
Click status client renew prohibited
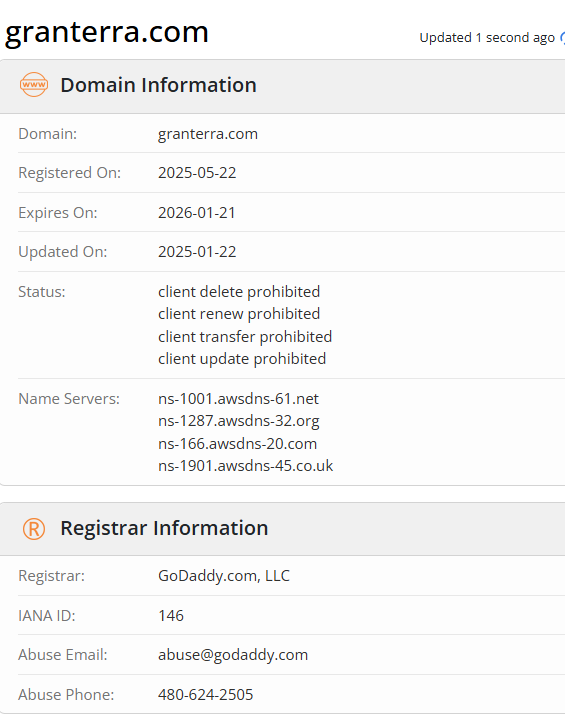click(239, 314)
